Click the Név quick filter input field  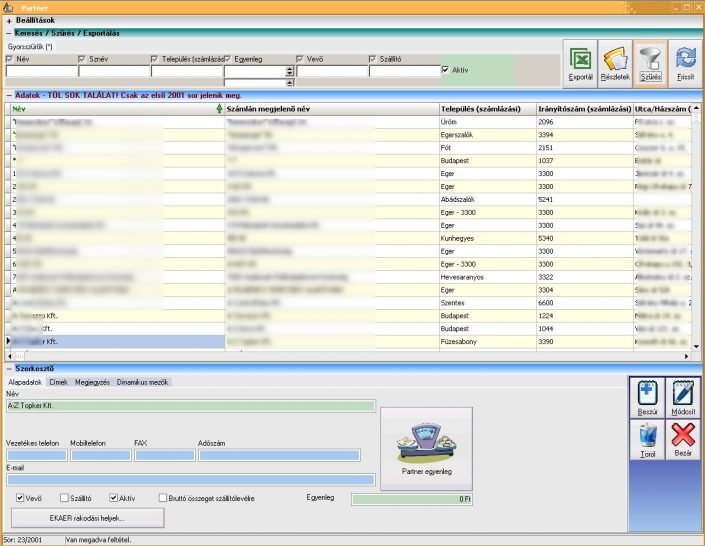coord(40,71)
